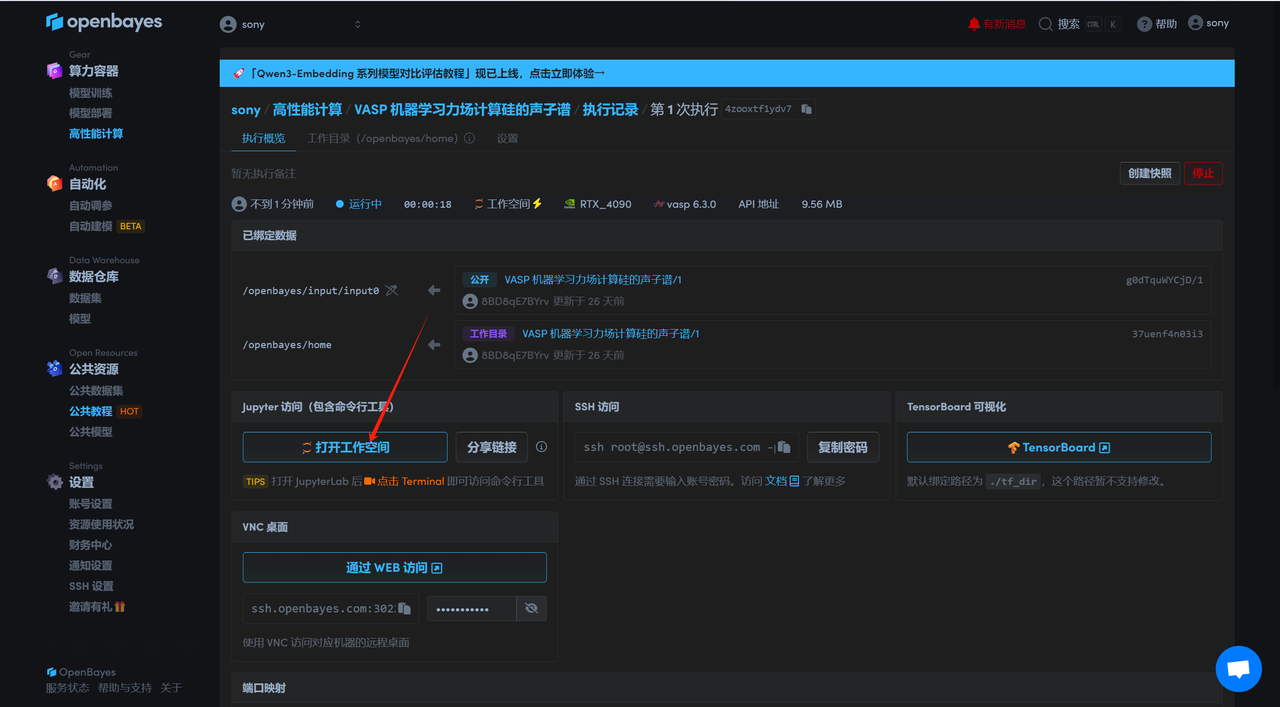Click 打开工作空间 button

tap(345, 447)
